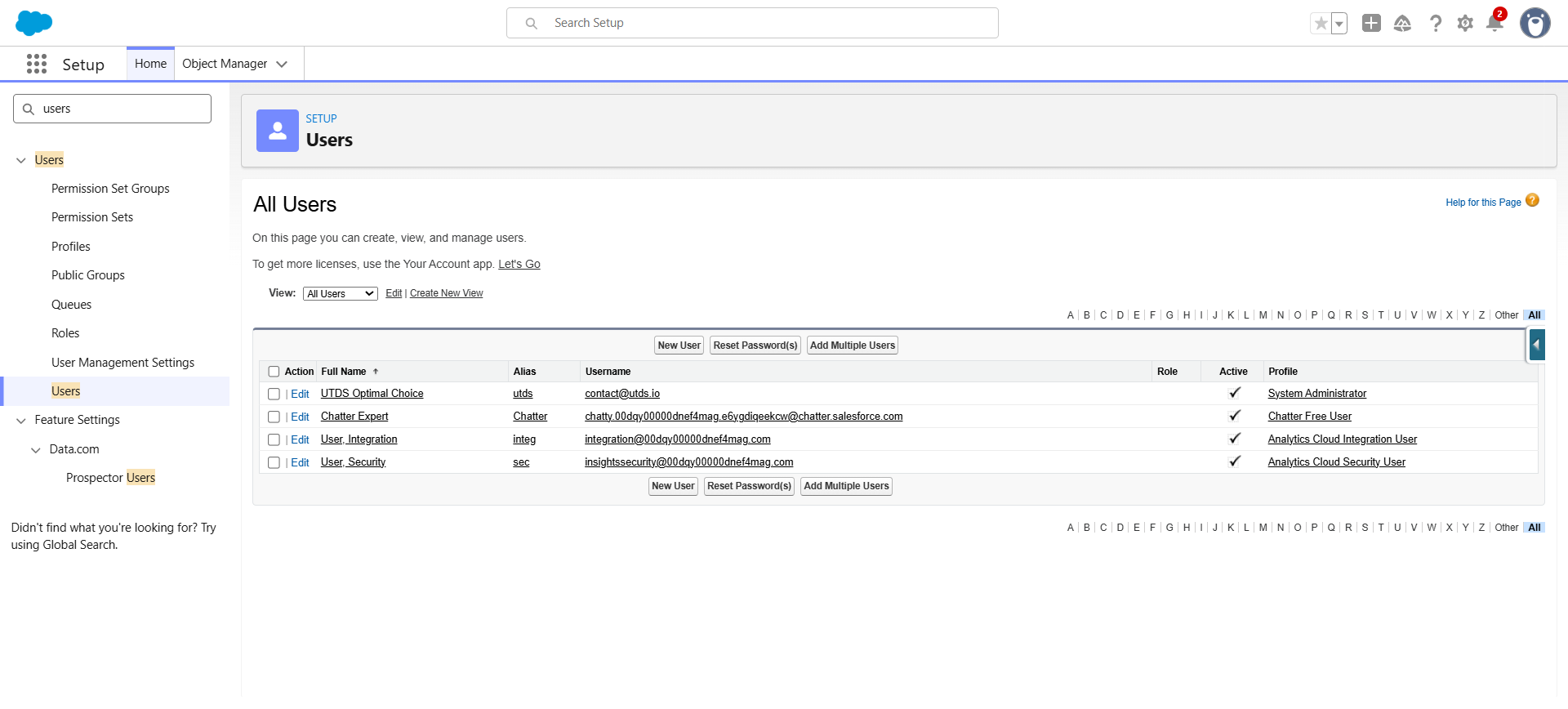Check the box for Chatter Expert

(274, 417)
